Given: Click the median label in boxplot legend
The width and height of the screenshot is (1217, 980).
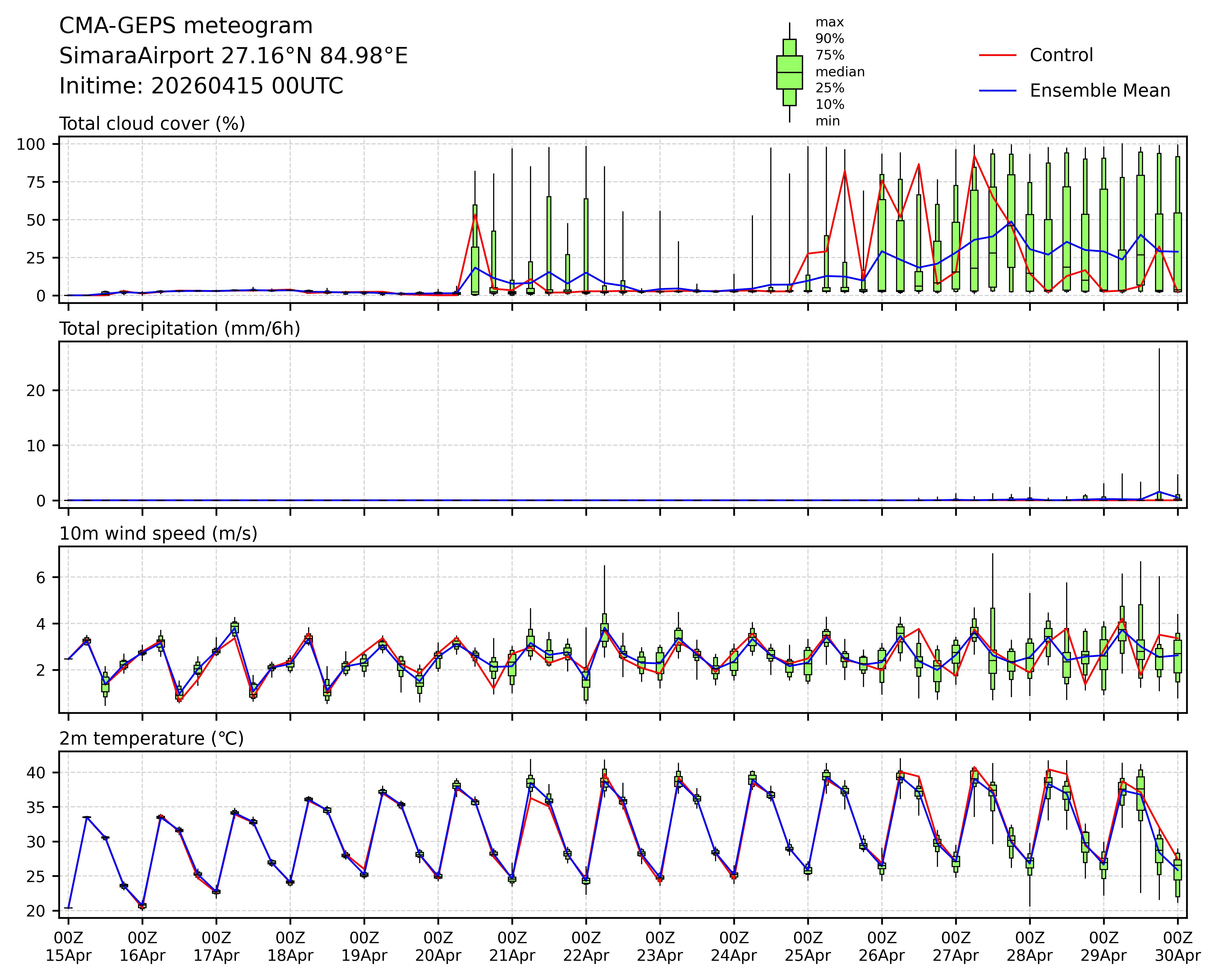Looking at the screenshot, I should (x=840, y=72).
